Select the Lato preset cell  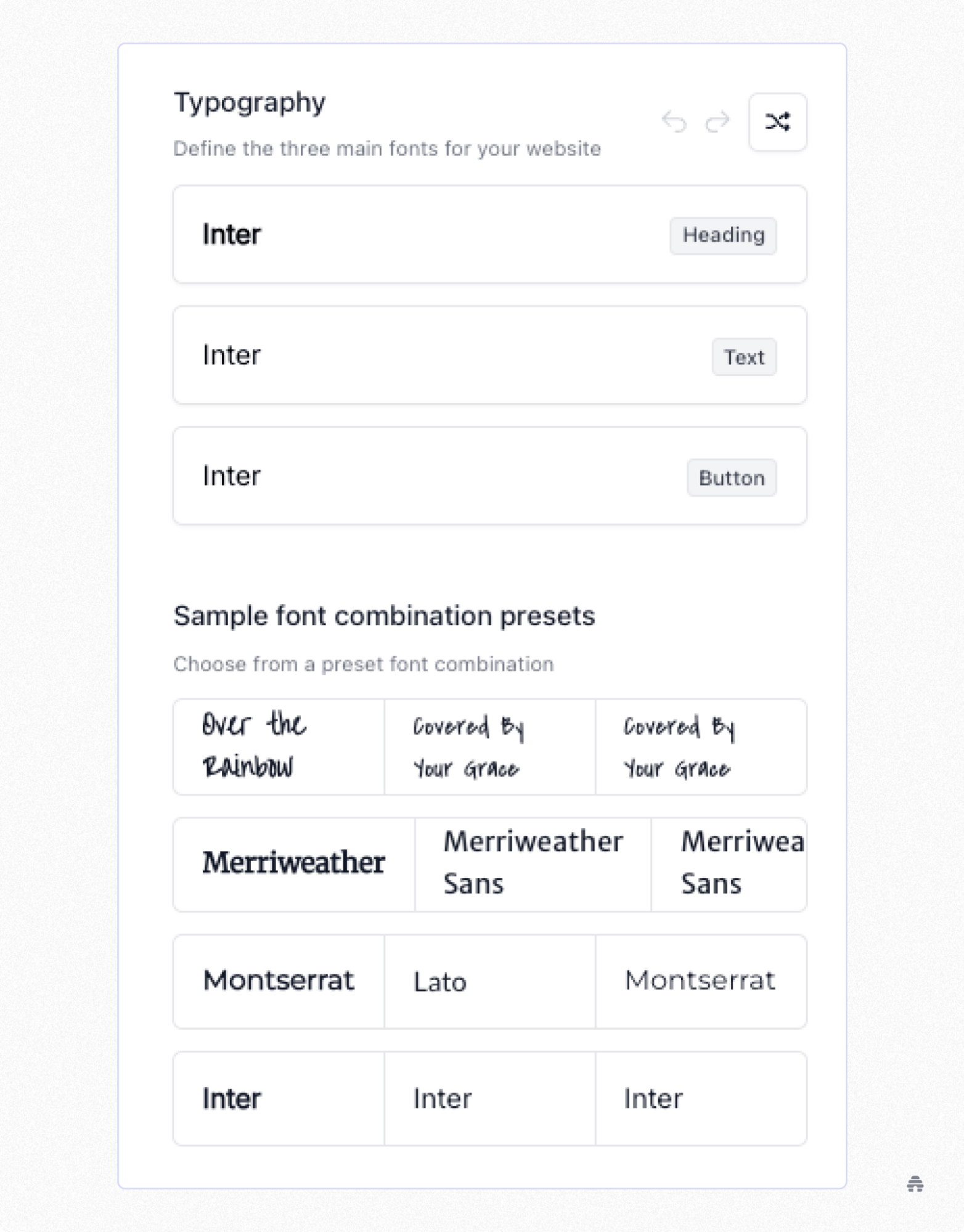489,981
